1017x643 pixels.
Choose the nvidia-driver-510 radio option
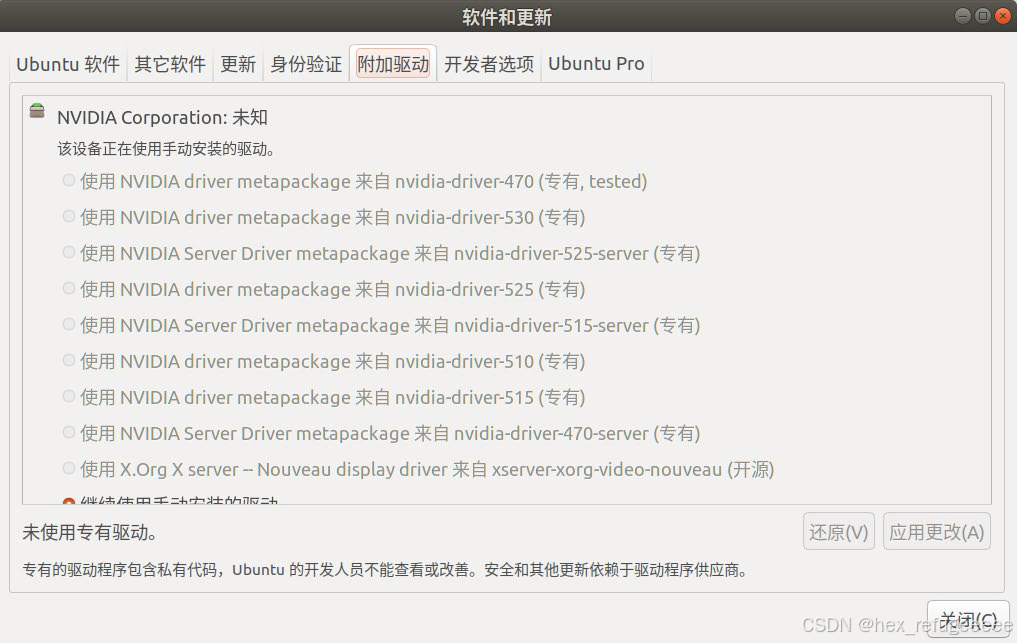69,360
